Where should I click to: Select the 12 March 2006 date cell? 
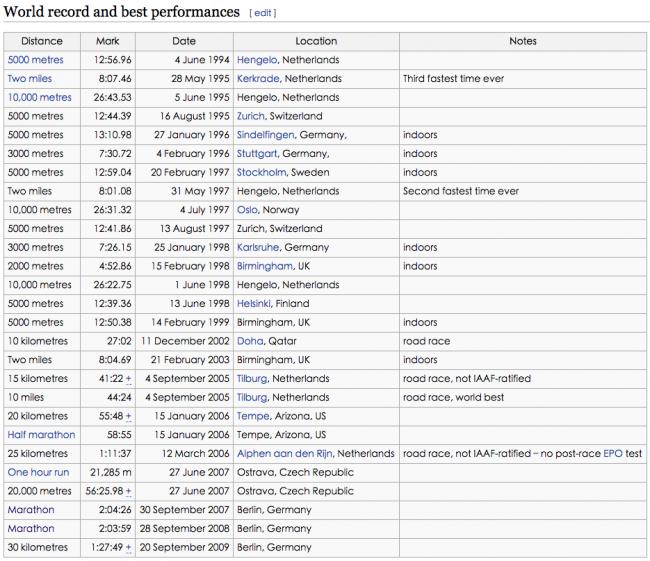[x=184, y=454]
